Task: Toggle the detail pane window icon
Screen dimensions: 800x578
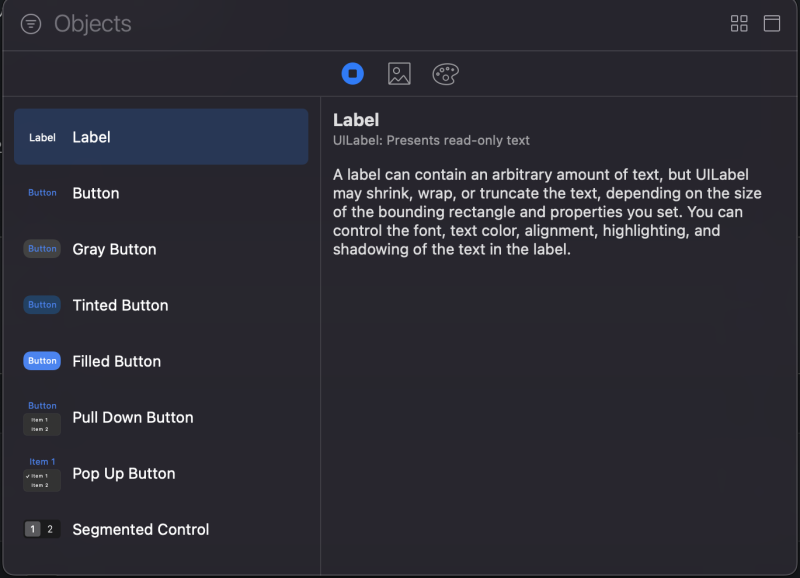Action: click(x=772, y=24)
